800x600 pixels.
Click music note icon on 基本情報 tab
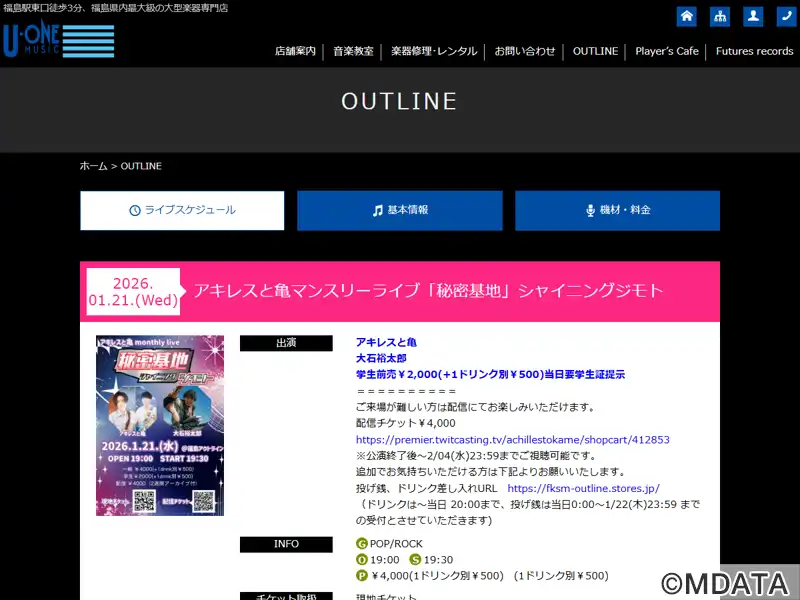(x=378, y=210)
